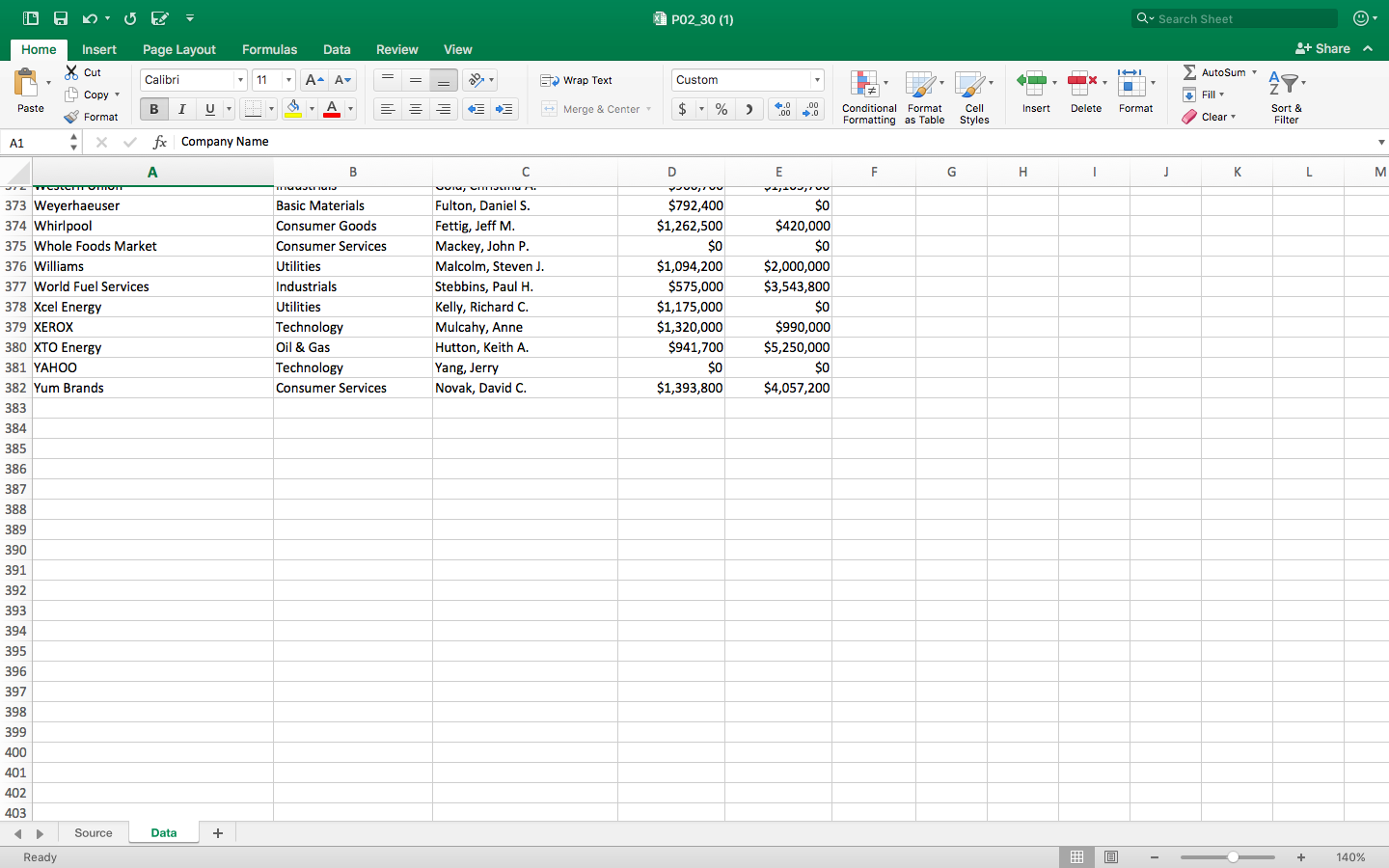Open the Copy options arrow
This screenshot has height=868, width=1389.
pyautogui.click(x=117, y=95)
